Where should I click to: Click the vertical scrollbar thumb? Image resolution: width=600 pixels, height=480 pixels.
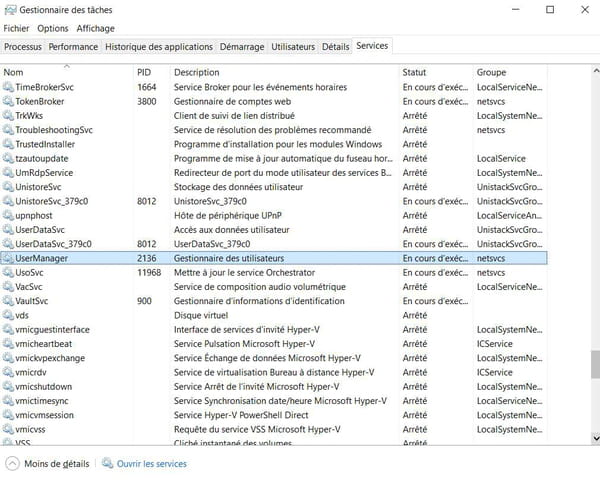595,364
